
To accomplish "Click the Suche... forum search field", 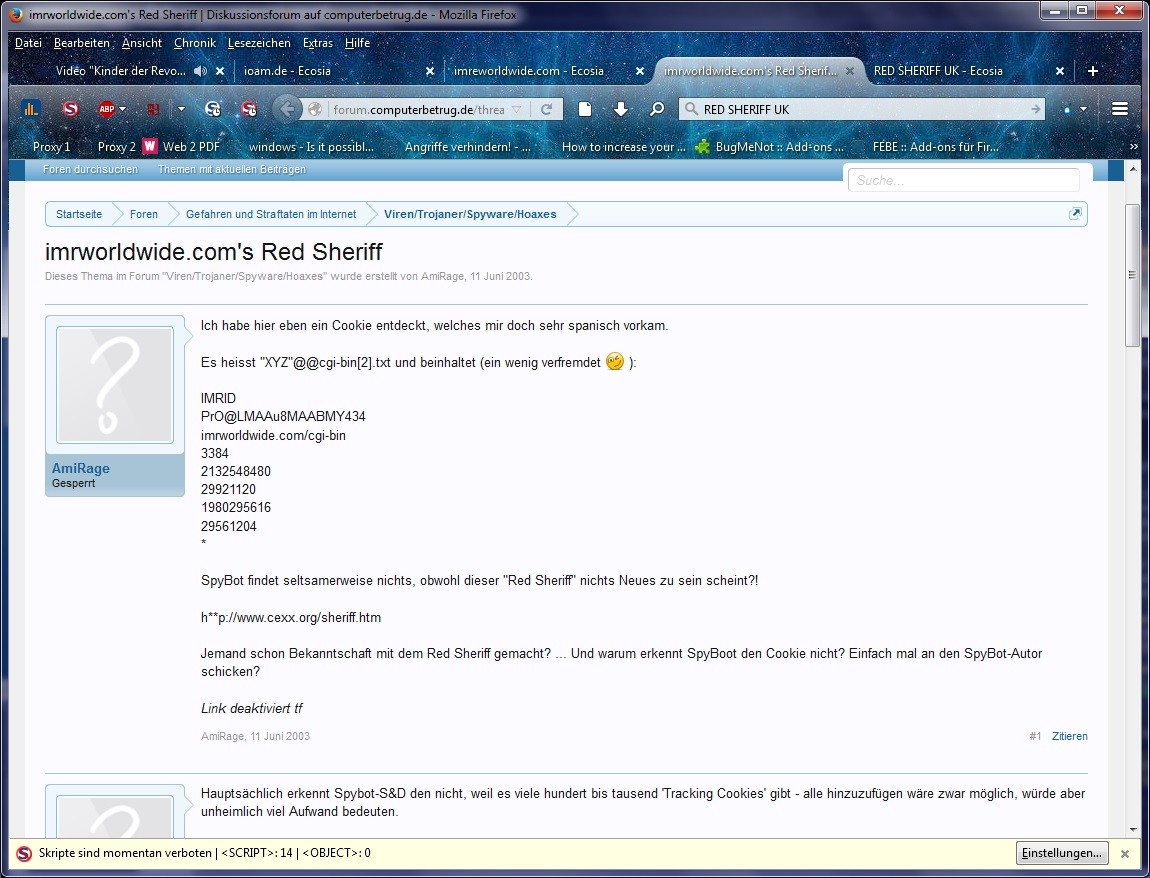I will 964,180.
